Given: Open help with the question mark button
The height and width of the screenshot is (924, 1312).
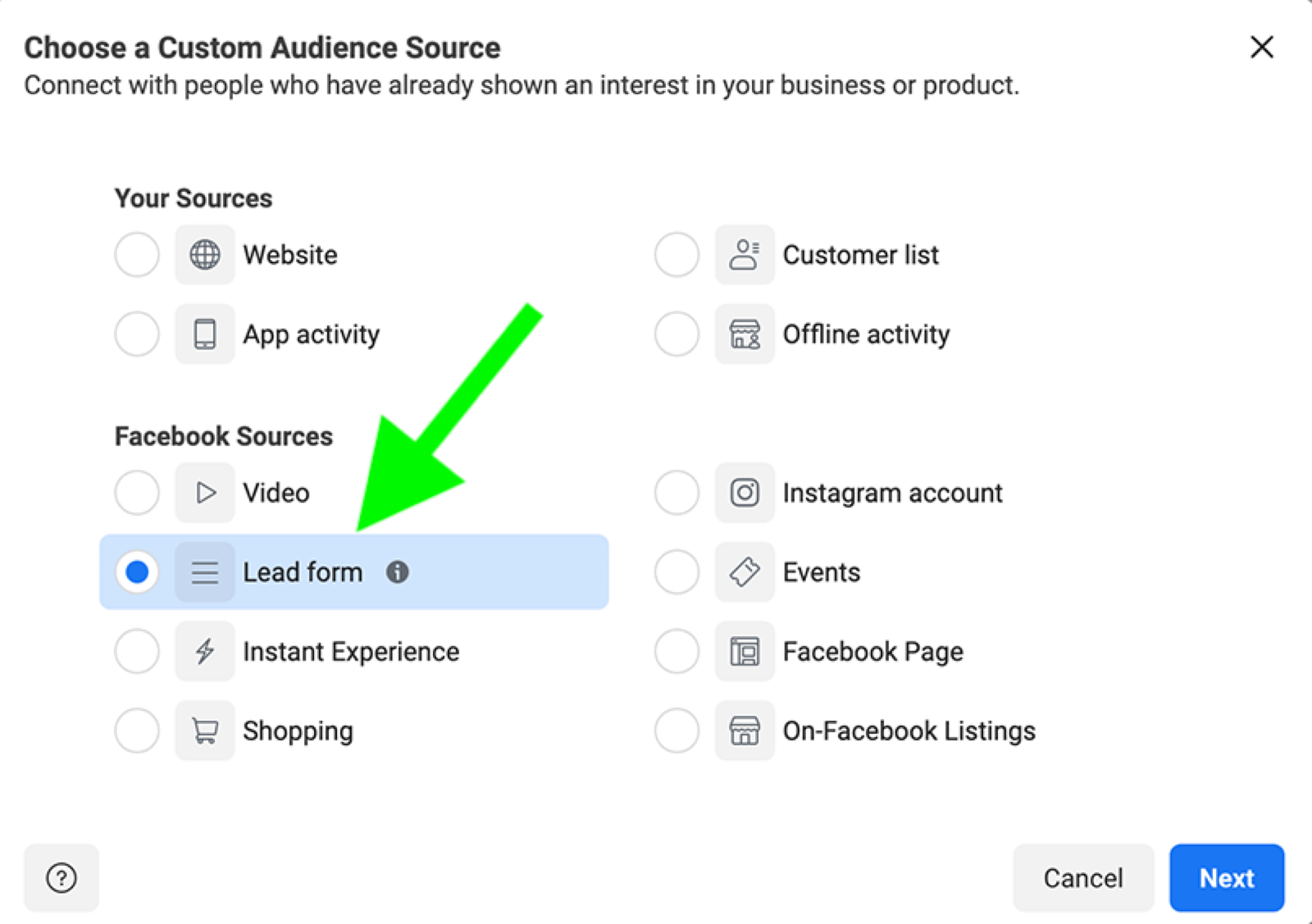Looking at the screenshot, I should [x=61, y=878].
